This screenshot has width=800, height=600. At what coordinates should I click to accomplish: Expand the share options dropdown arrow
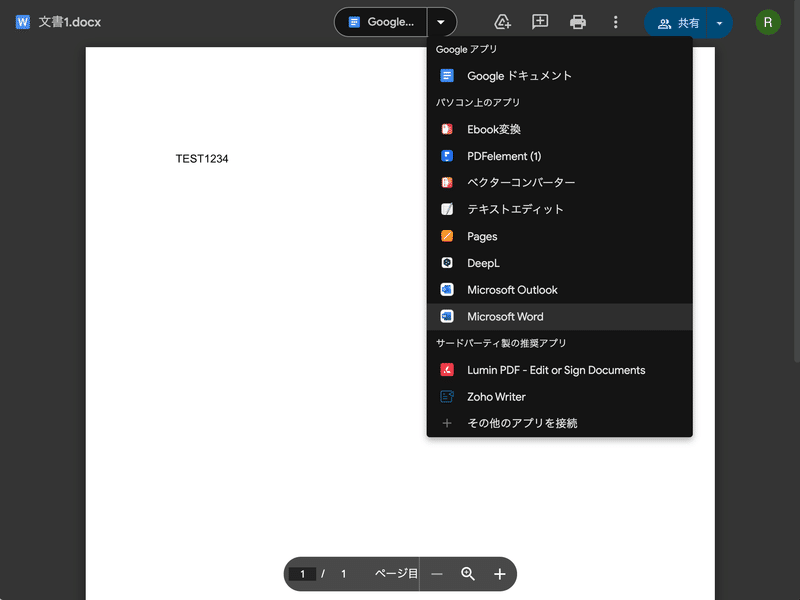pyautogui.click(x=719, y=23)
